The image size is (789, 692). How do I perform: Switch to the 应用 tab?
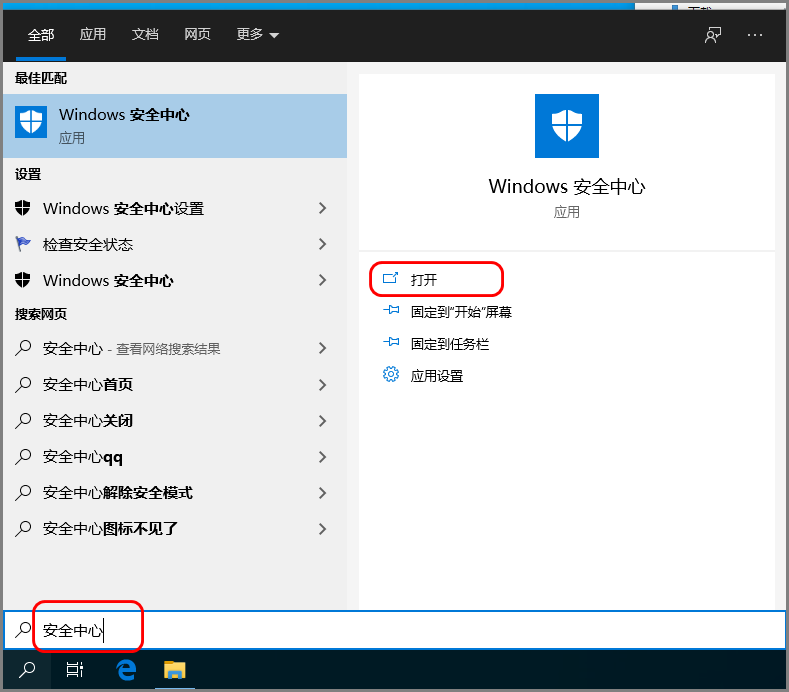click(93, 34)
